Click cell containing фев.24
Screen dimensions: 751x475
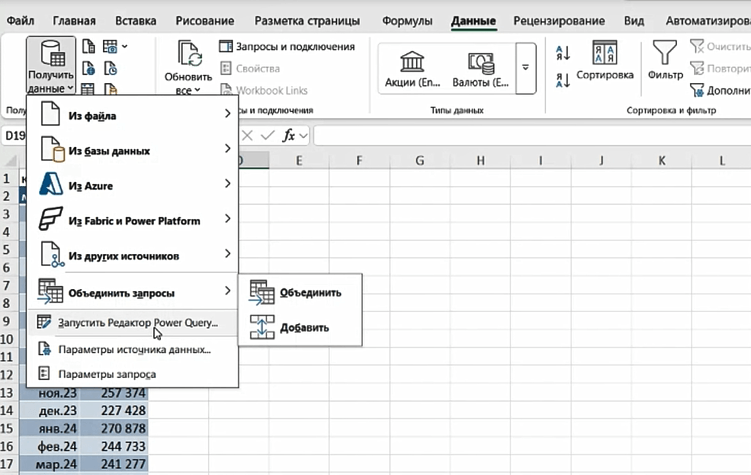(50, 446)
